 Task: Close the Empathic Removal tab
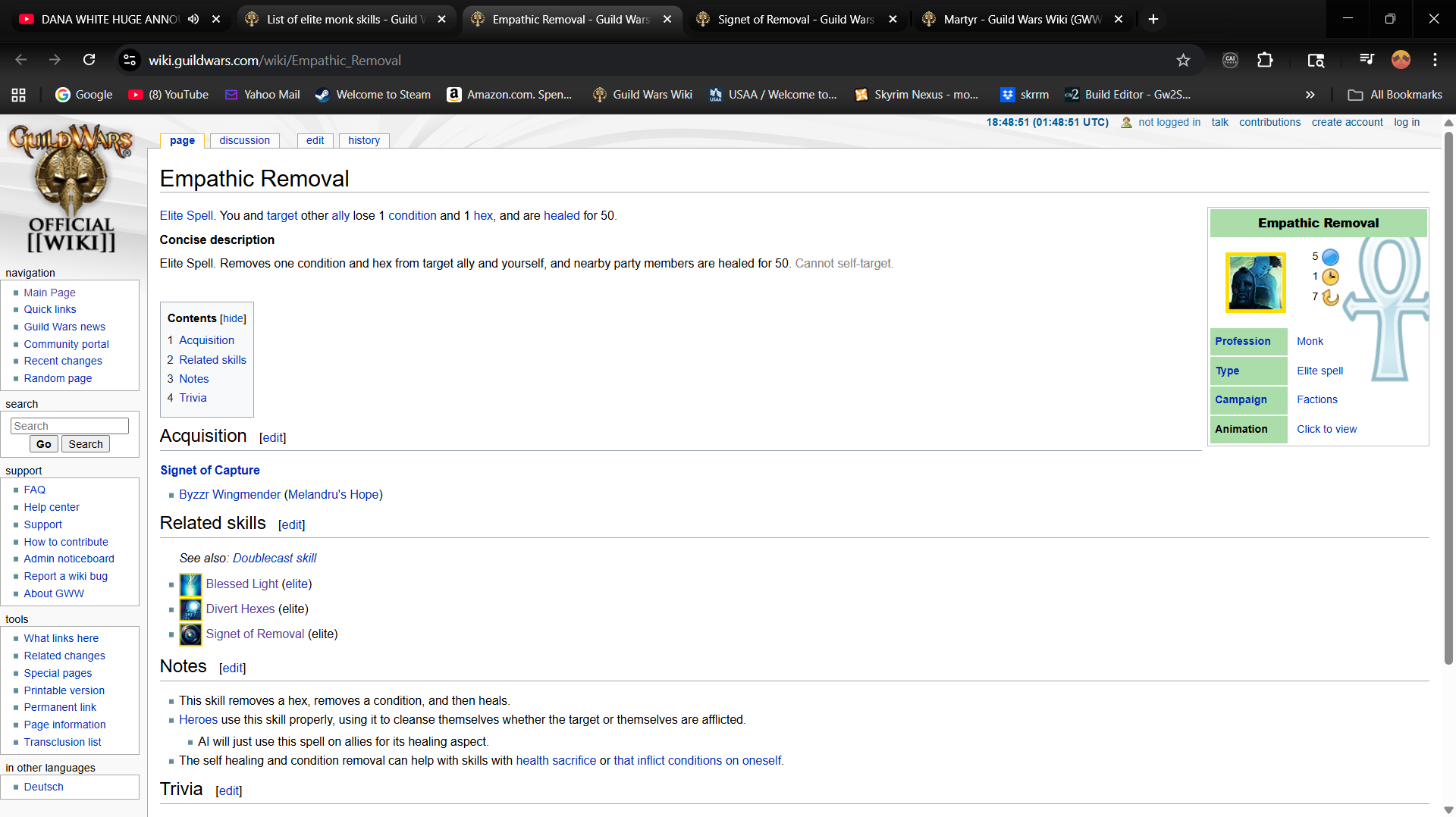[667, 19]
